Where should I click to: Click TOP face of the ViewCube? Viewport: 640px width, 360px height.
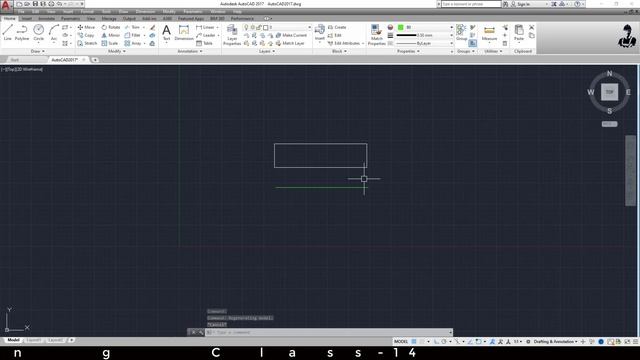(x=609, y=92)
